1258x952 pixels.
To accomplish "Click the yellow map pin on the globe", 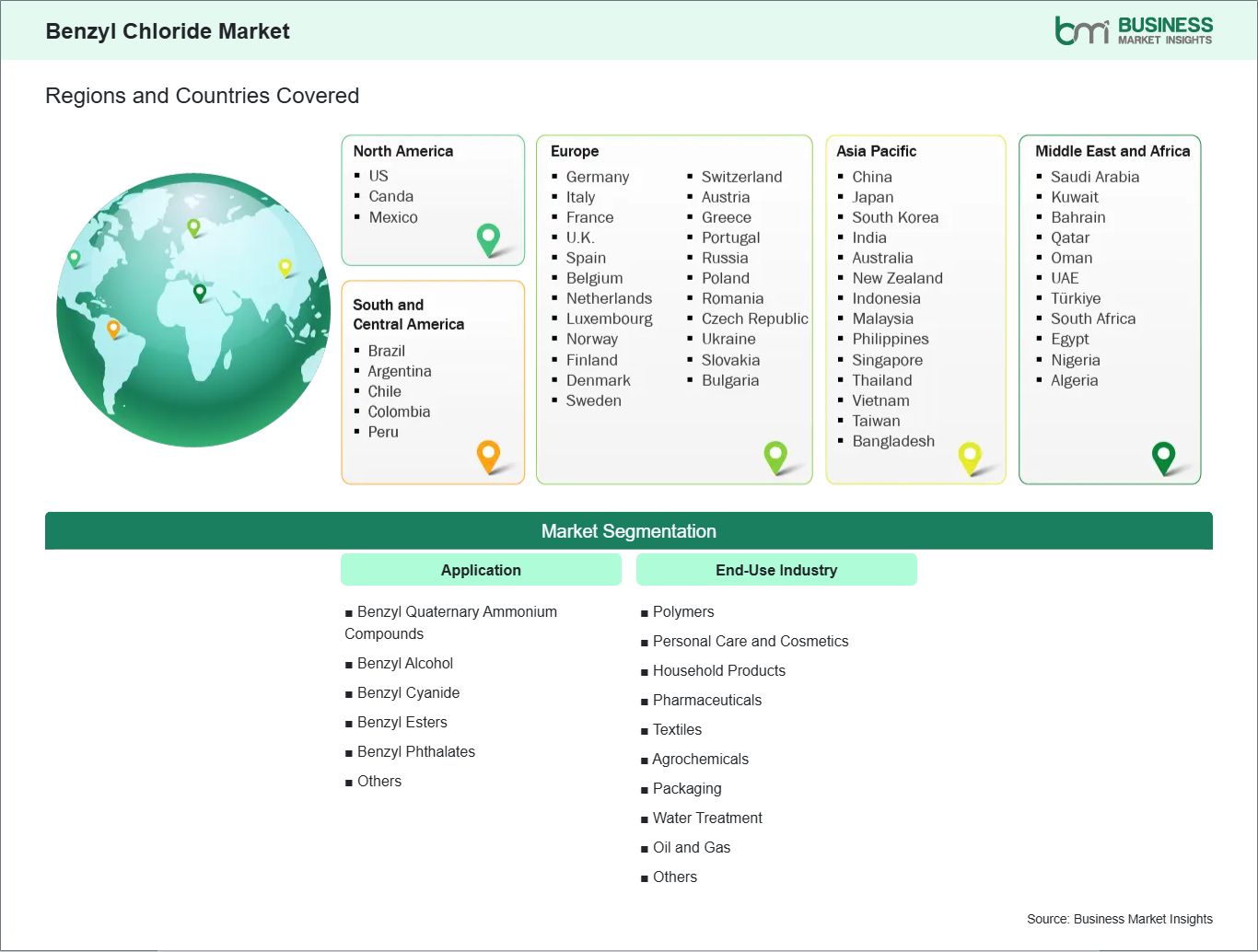I will 285,267.
